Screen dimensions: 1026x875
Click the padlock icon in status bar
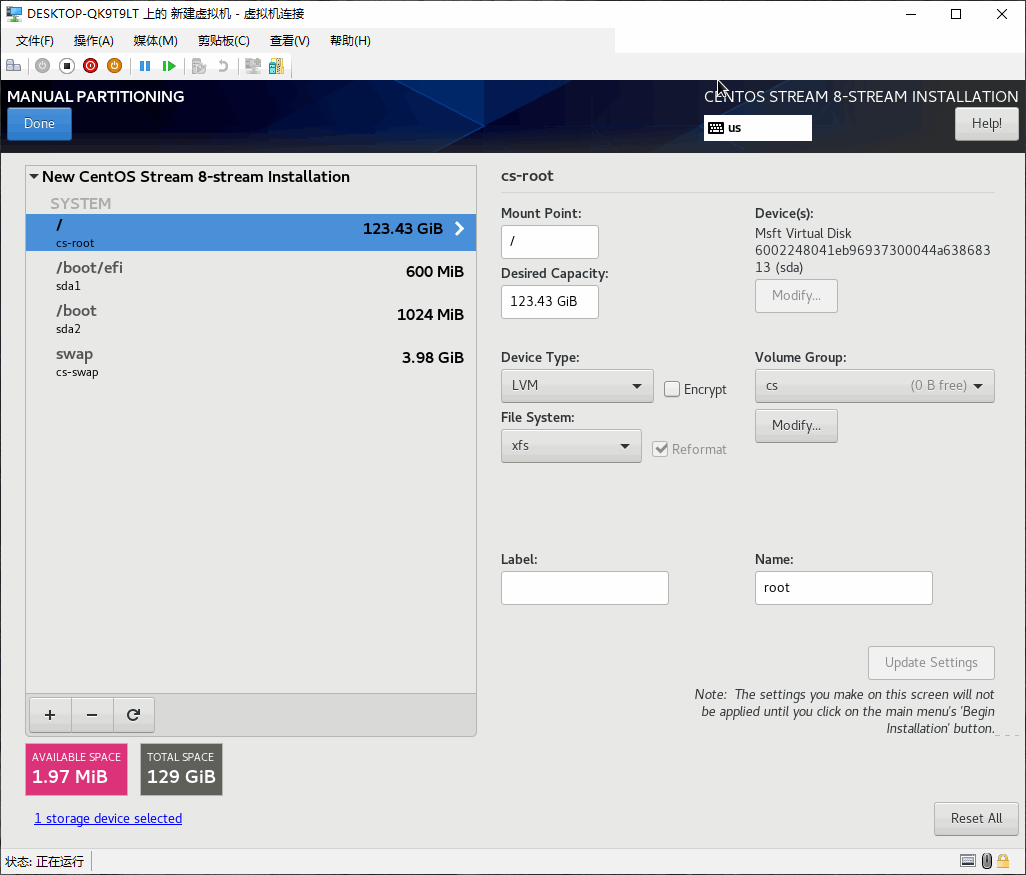click(1003, 861)
